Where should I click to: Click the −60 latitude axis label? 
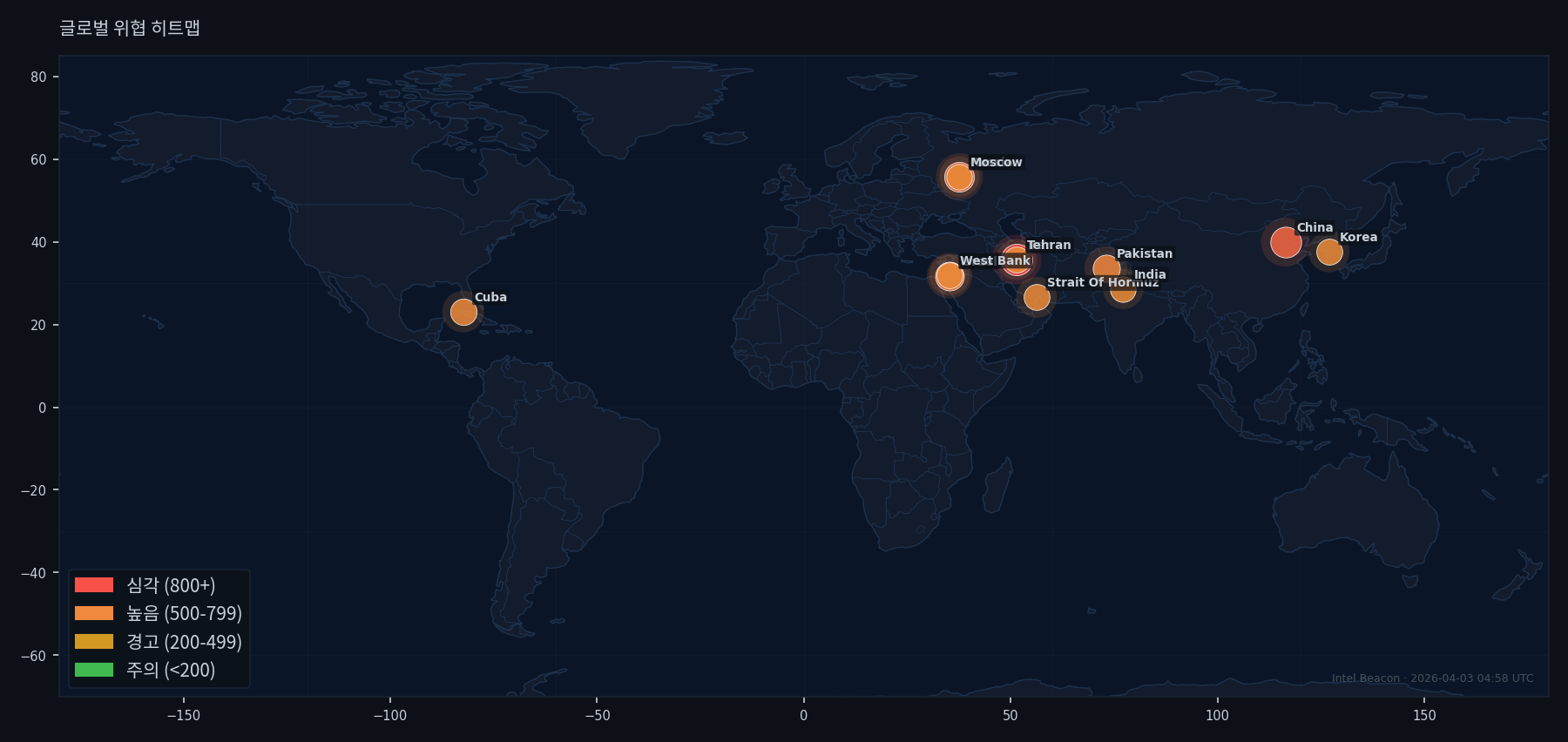coord(34,656)
